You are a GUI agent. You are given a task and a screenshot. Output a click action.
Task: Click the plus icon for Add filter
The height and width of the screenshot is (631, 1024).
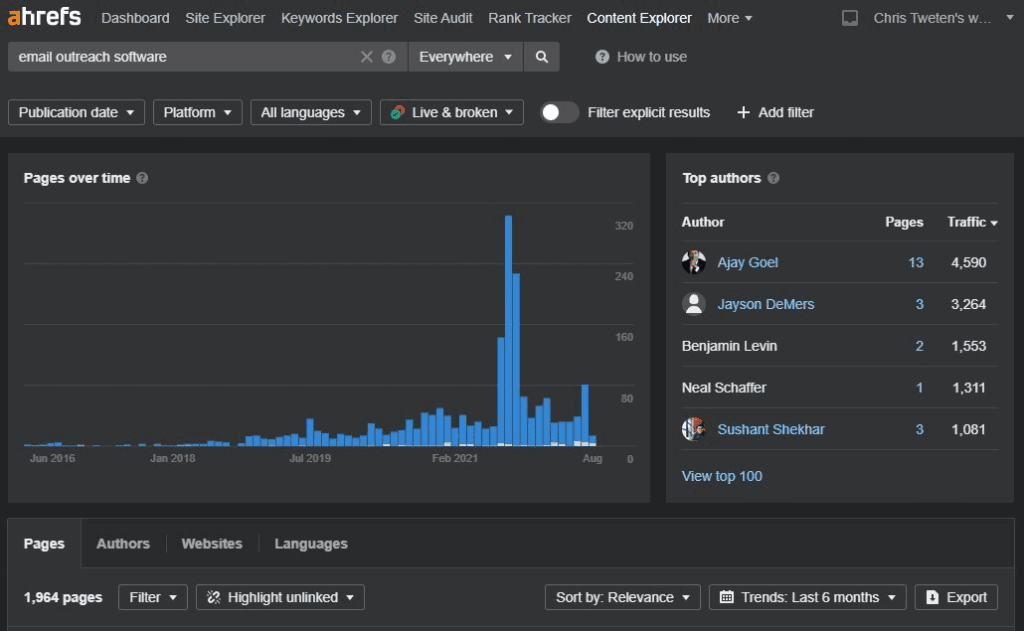pyautogui.click(x=743, y=112)
